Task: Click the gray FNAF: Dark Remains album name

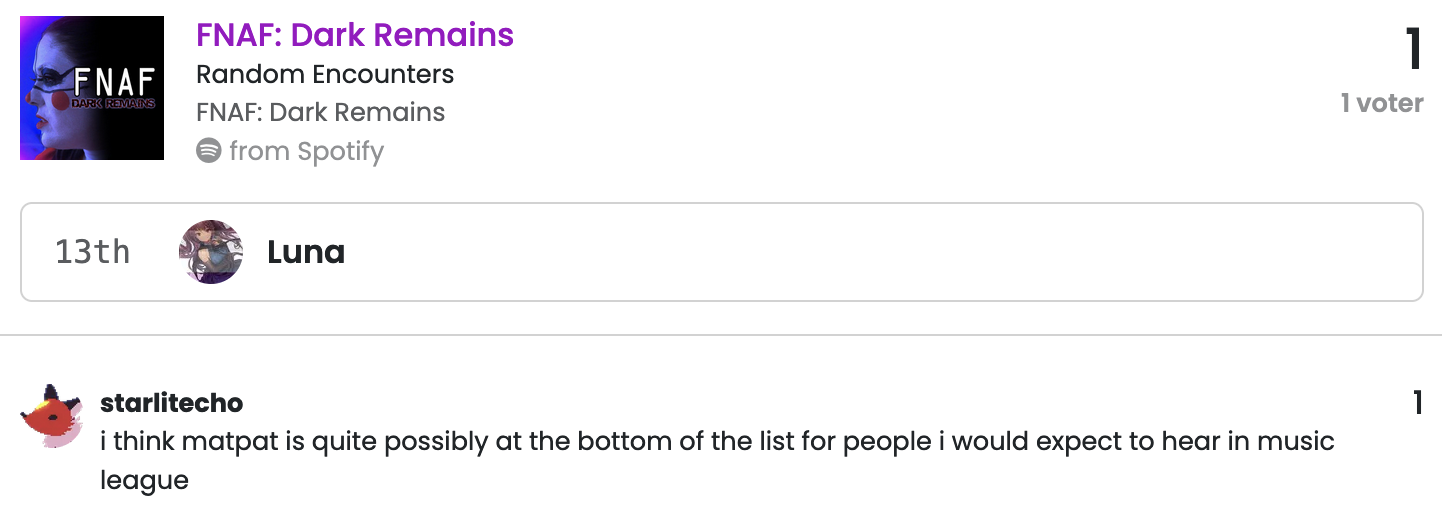Action: point(321,112)
